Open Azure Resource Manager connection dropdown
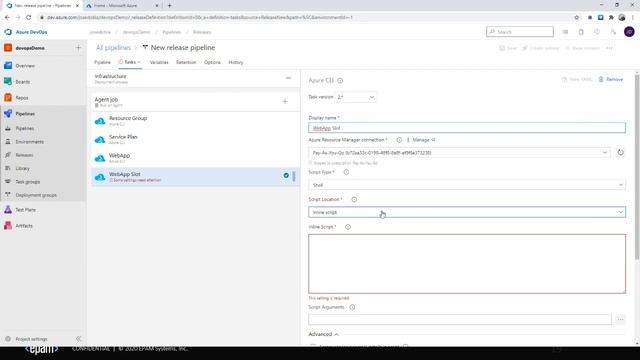The height and width of the screenshot is (360, 640). pyautogui.click(x=460, y=153)
